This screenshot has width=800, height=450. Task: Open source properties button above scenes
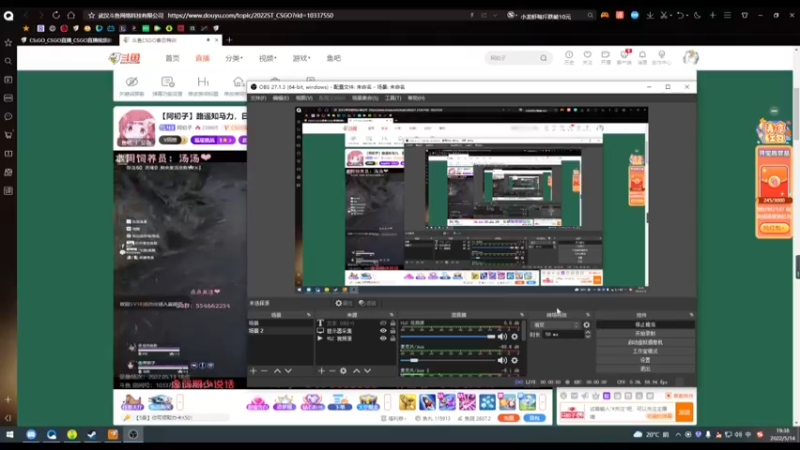point(343,303)
